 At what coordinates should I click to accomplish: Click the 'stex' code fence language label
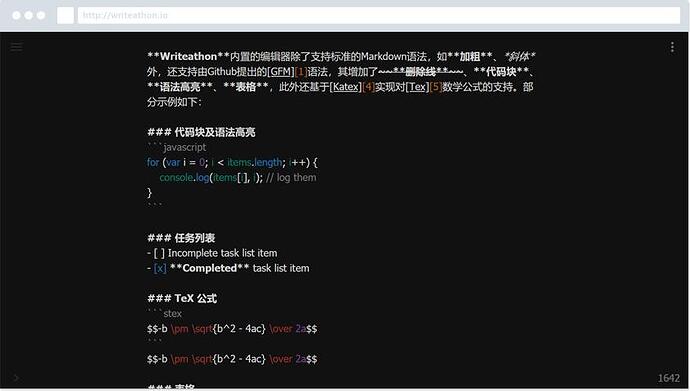point(172,313)
